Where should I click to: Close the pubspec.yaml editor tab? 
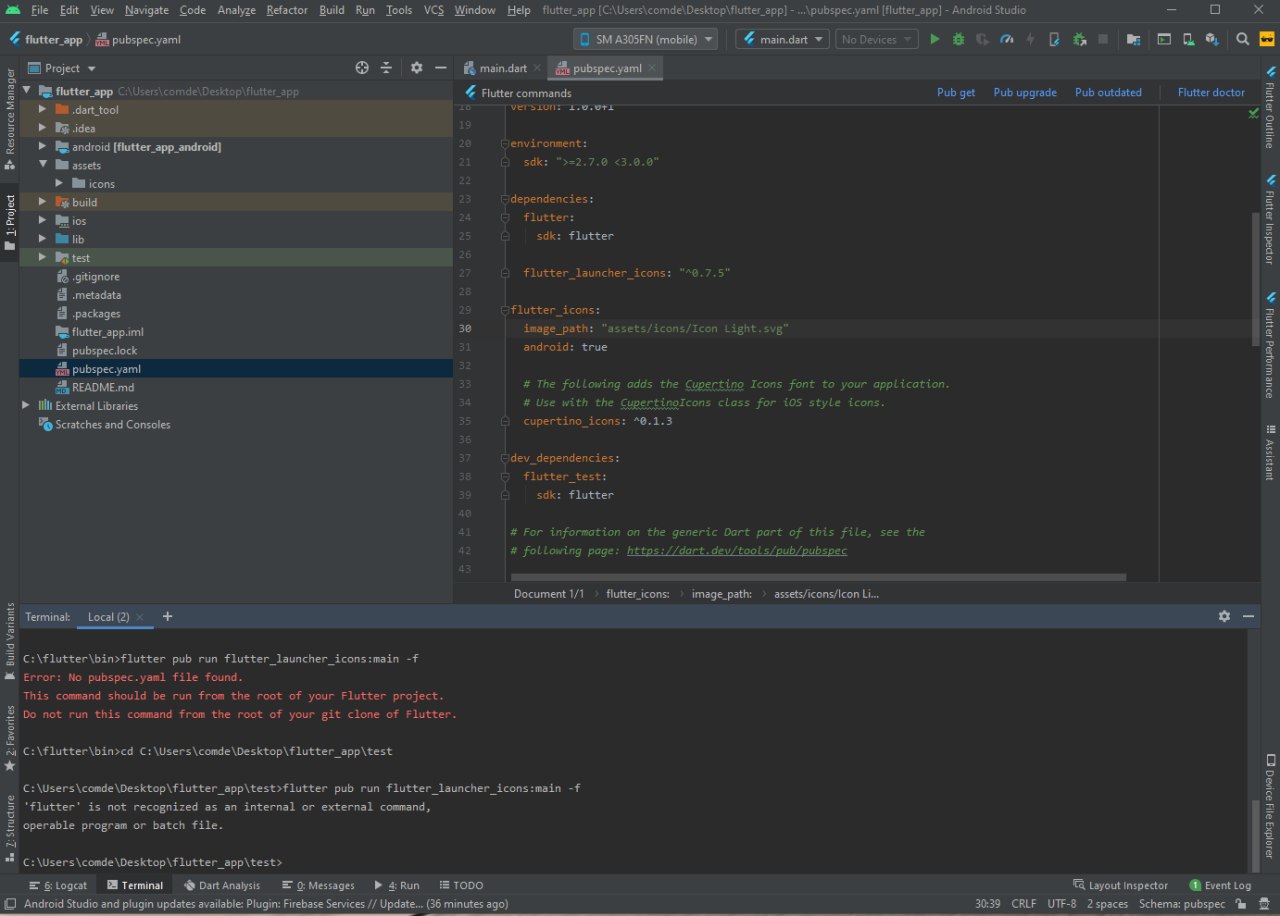[653, 68]
